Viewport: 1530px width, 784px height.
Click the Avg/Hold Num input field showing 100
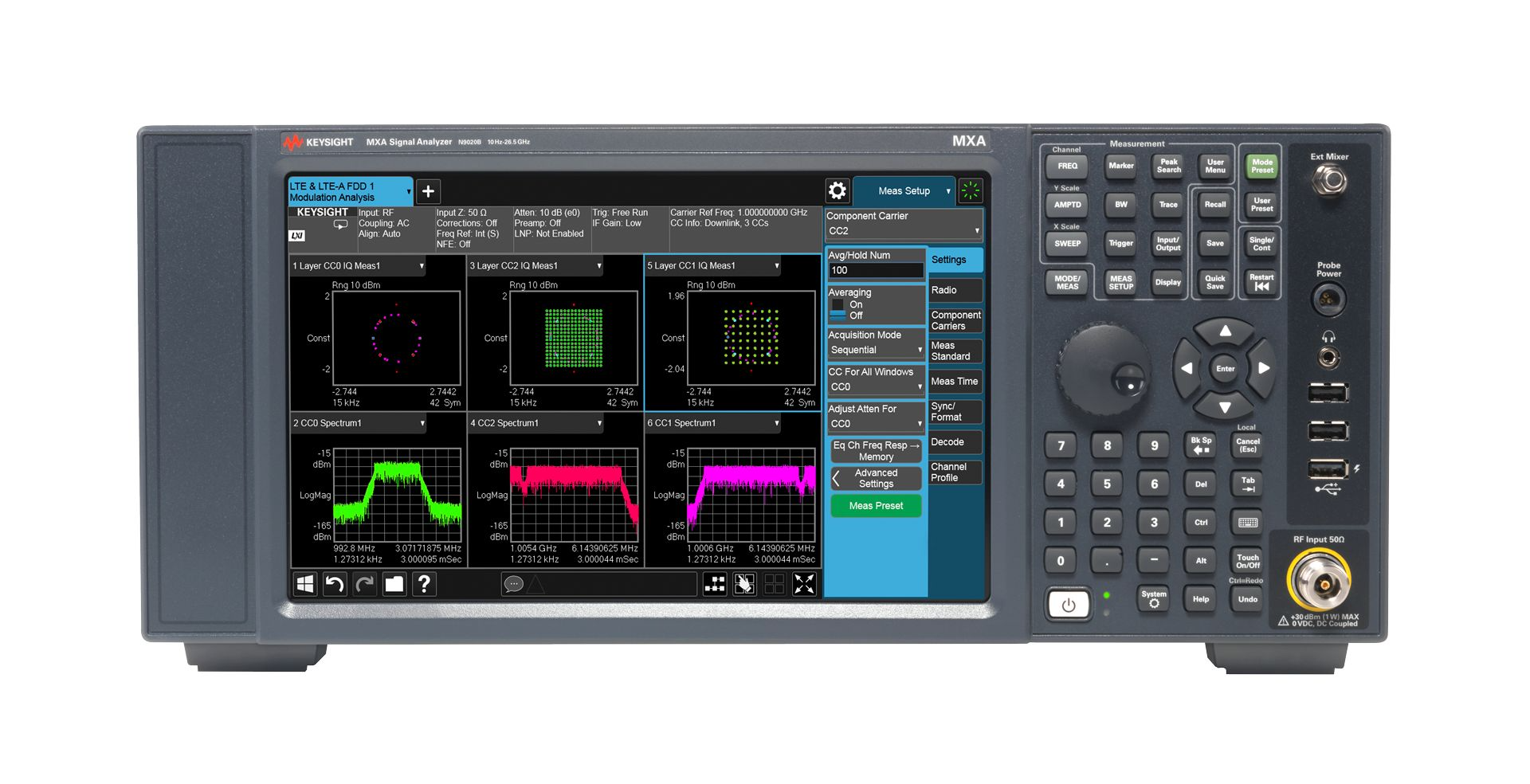coord(874,270)
